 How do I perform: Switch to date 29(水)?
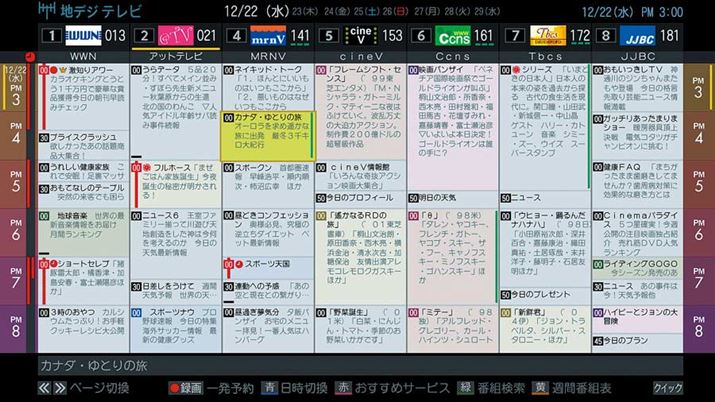pos(487,11)
